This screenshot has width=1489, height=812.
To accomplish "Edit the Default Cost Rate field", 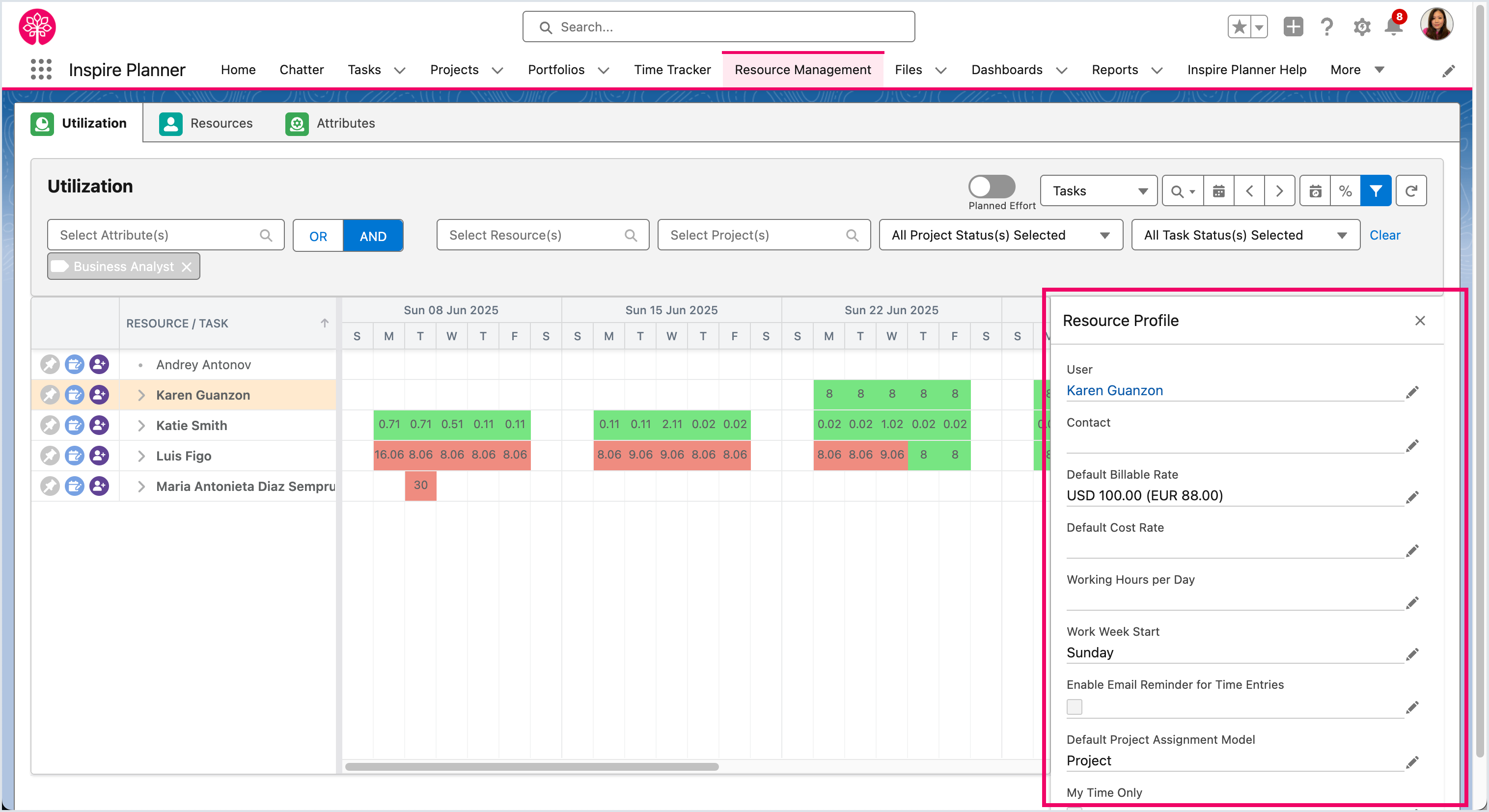I will pyautogui.click(x=1412, y=550).
